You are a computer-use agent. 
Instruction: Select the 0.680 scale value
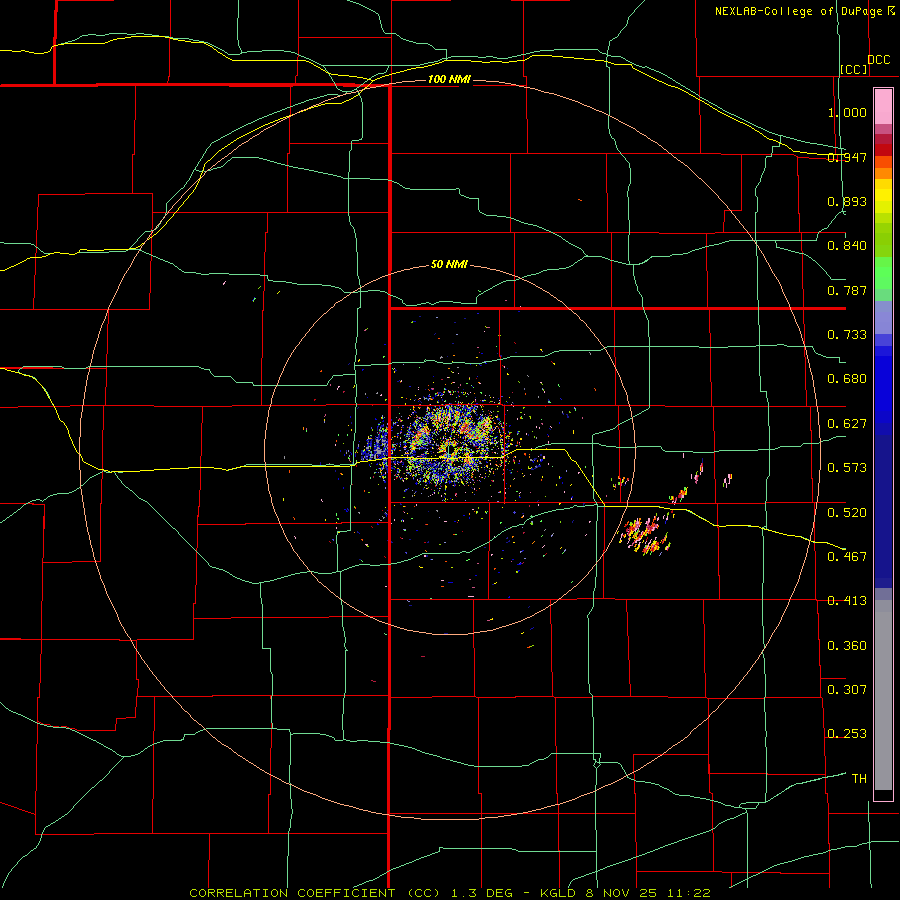pos(847,379)
